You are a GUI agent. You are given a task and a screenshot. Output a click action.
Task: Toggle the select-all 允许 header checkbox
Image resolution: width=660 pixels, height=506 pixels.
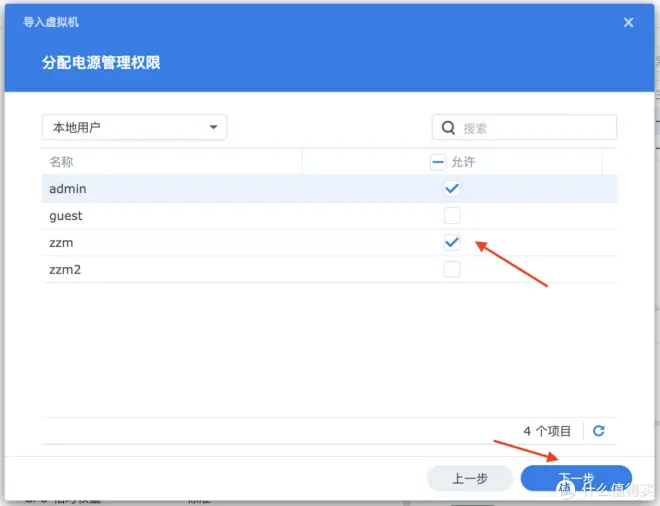(x=438, y=162)
